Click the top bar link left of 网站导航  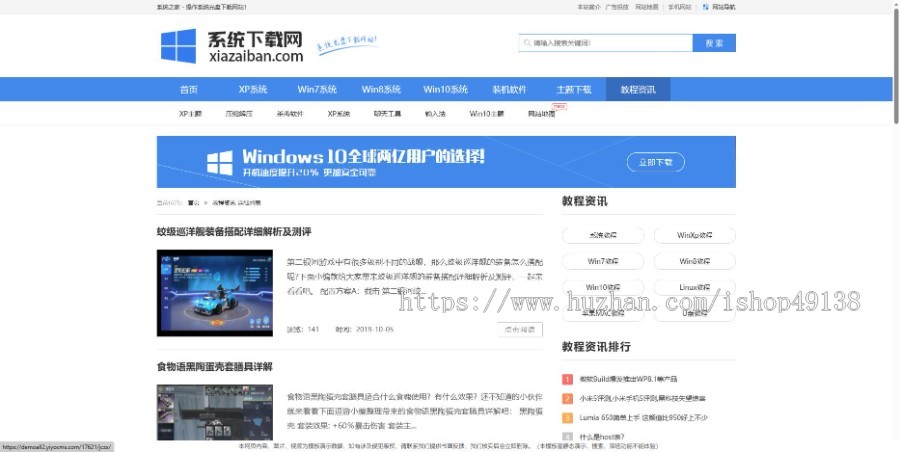(x=680, y=7)
